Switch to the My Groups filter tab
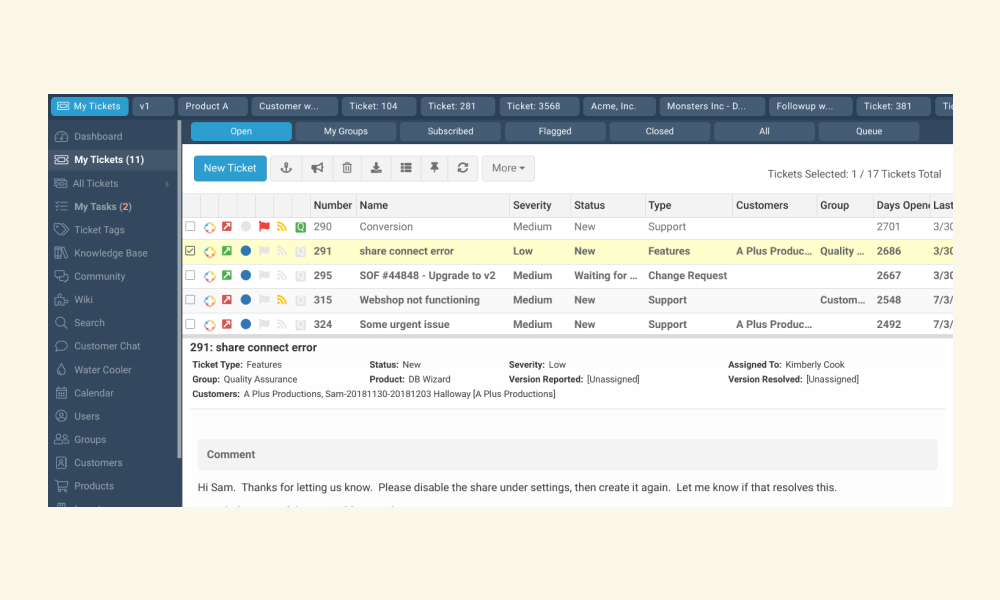This screenshot has height=600, width=1000. click(x=346, y=131)
